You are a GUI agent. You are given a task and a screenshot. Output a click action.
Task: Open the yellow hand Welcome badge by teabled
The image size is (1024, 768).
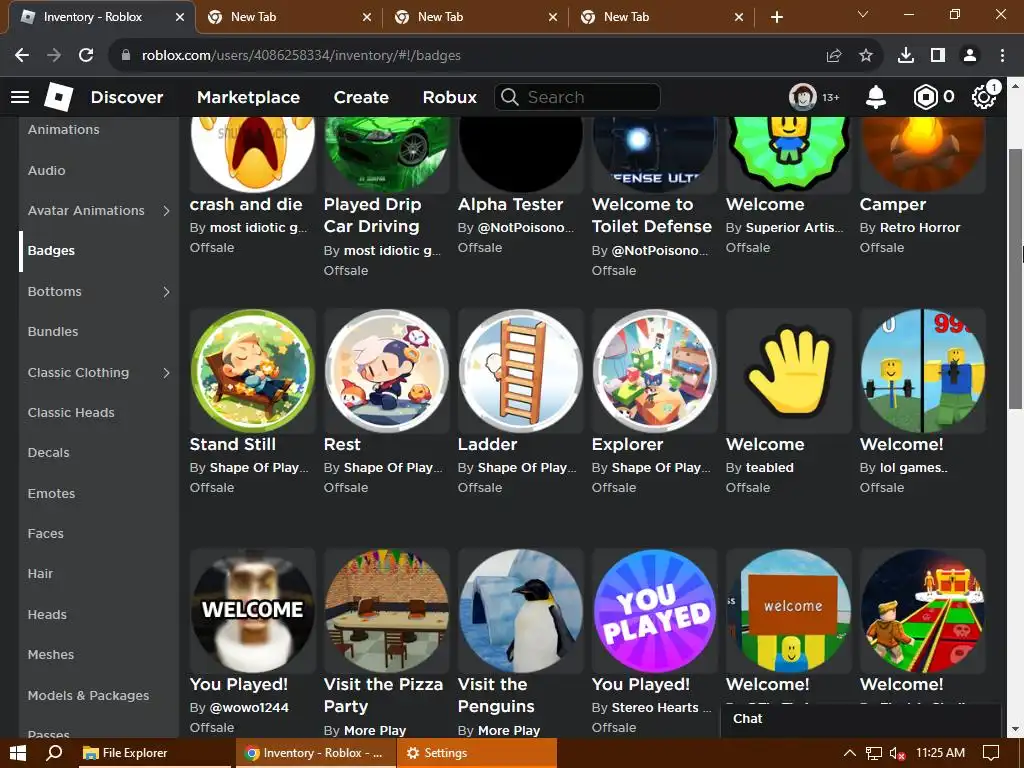coord(789,371)
